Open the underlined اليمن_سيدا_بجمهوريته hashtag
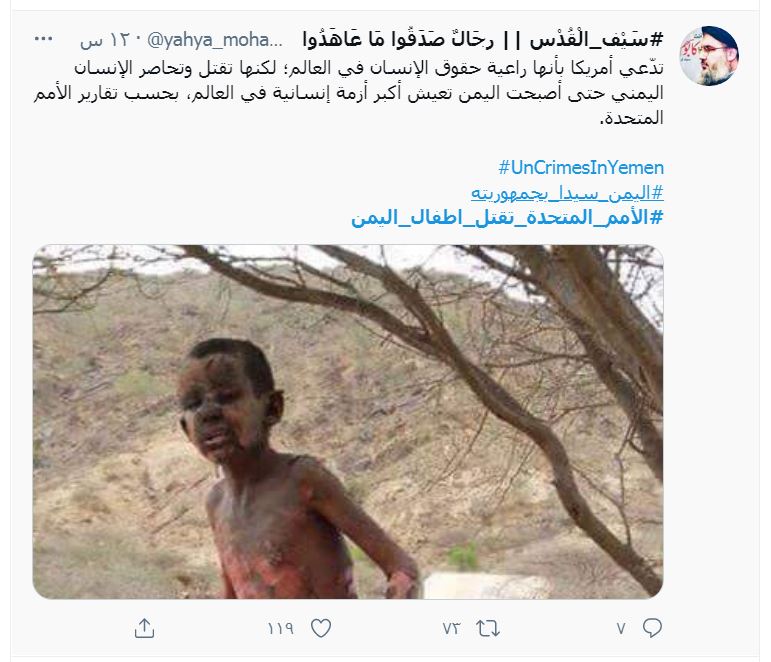This screenshot has width=771, height=662. 567,193
